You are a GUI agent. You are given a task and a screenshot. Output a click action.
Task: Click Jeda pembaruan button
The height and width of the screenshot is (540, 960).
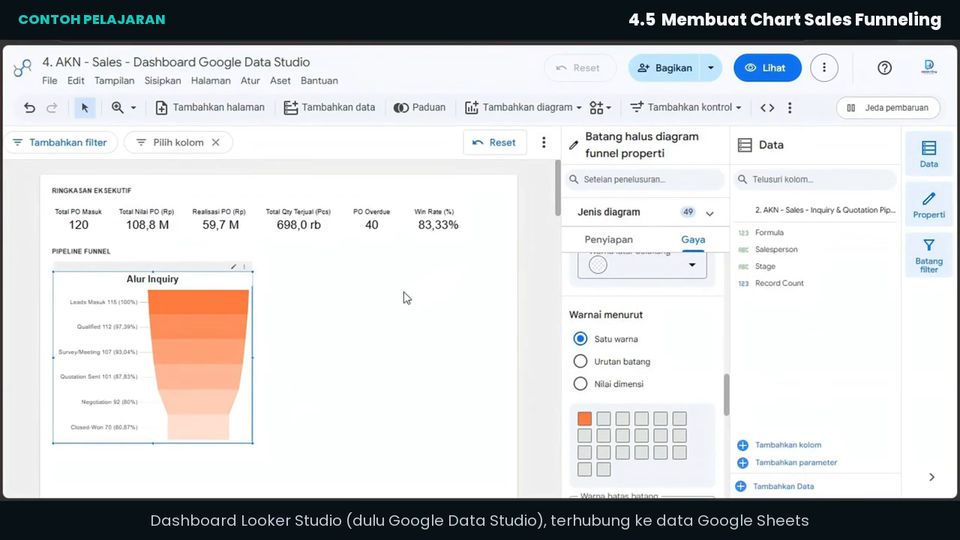(x=888, y=108)
